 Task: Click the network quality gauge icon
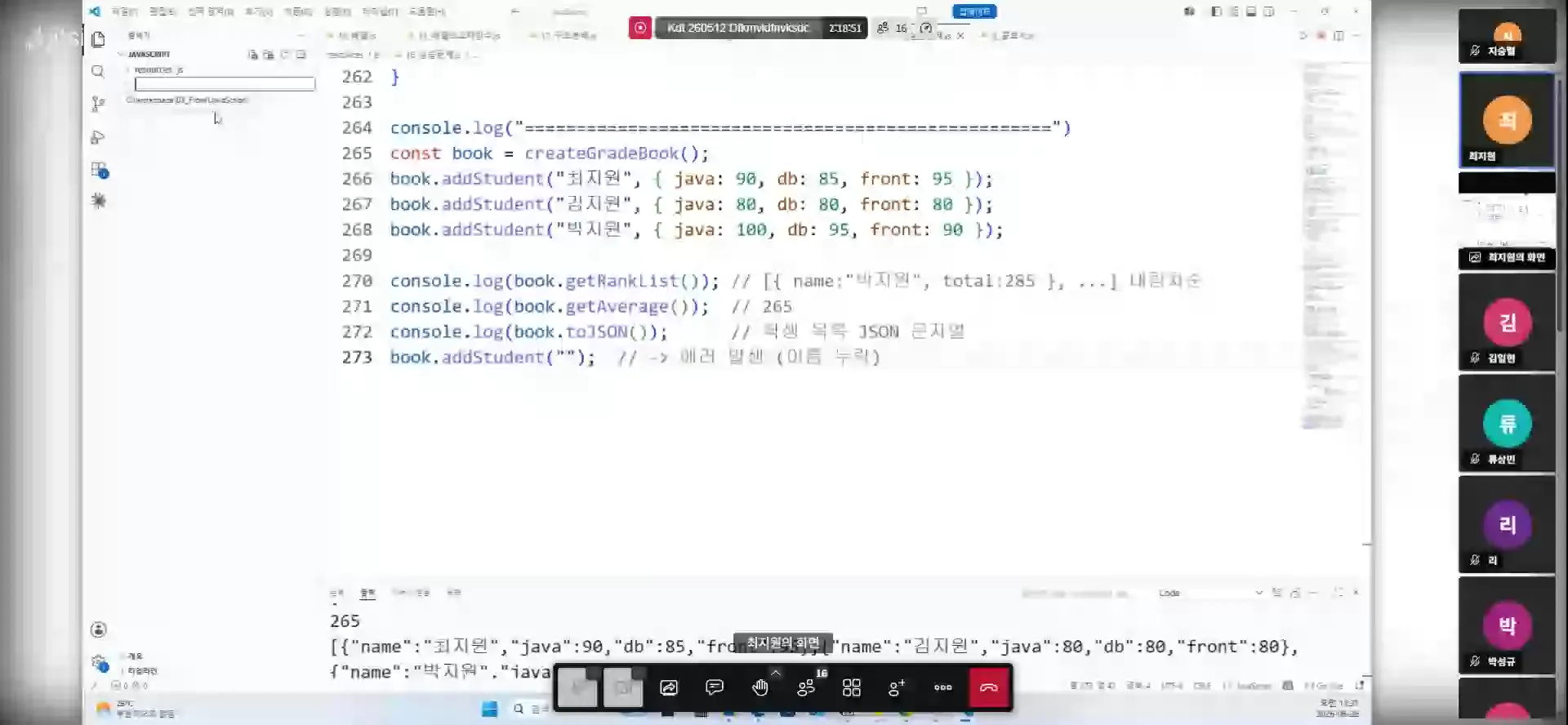[x=926, y=28]
